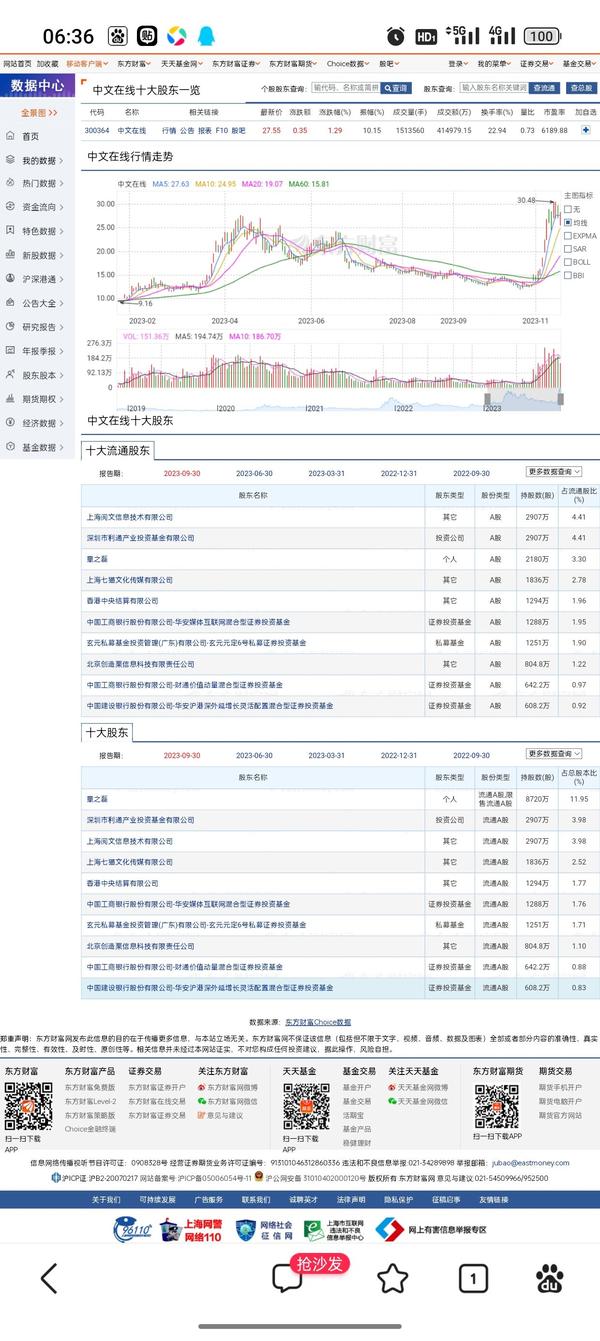Select the 2022-12-31 period in 十大股东
The width and height of the screenshot is (600, 1341).
click(399, 755)
